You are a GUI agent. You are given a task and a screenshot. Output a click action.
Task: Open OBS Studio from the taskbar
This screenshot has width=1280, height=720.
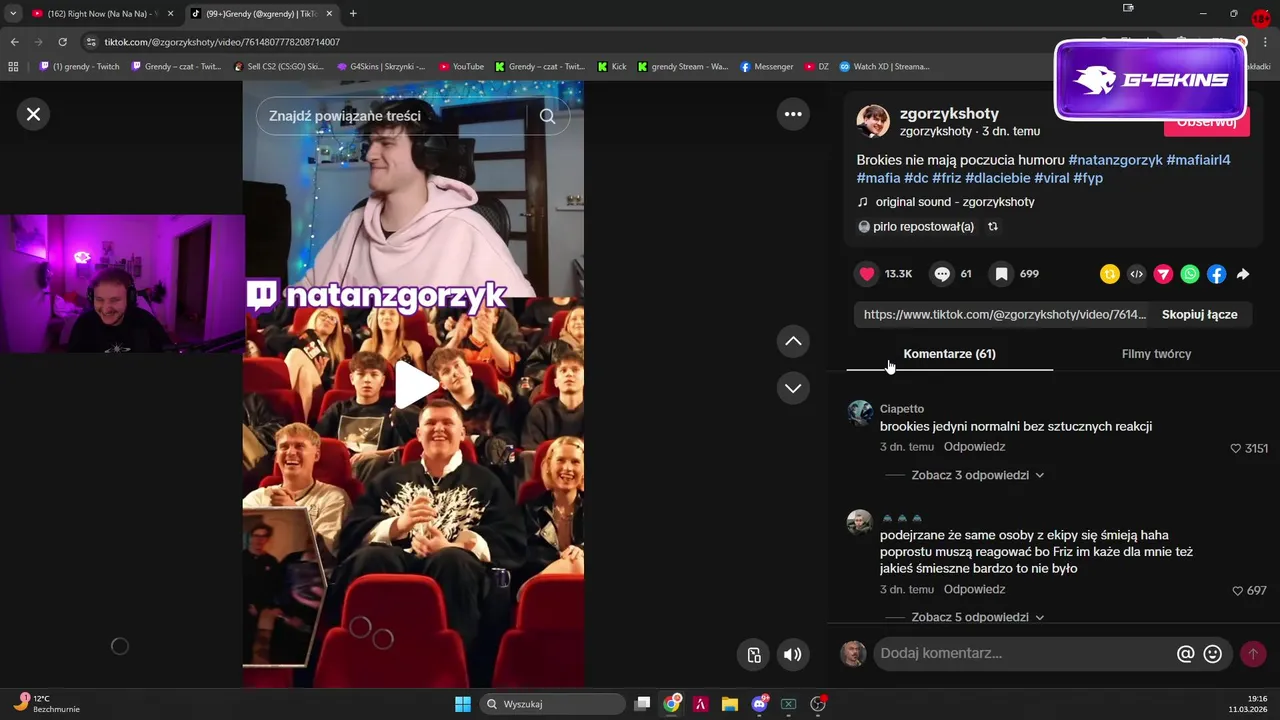point(818,704)
